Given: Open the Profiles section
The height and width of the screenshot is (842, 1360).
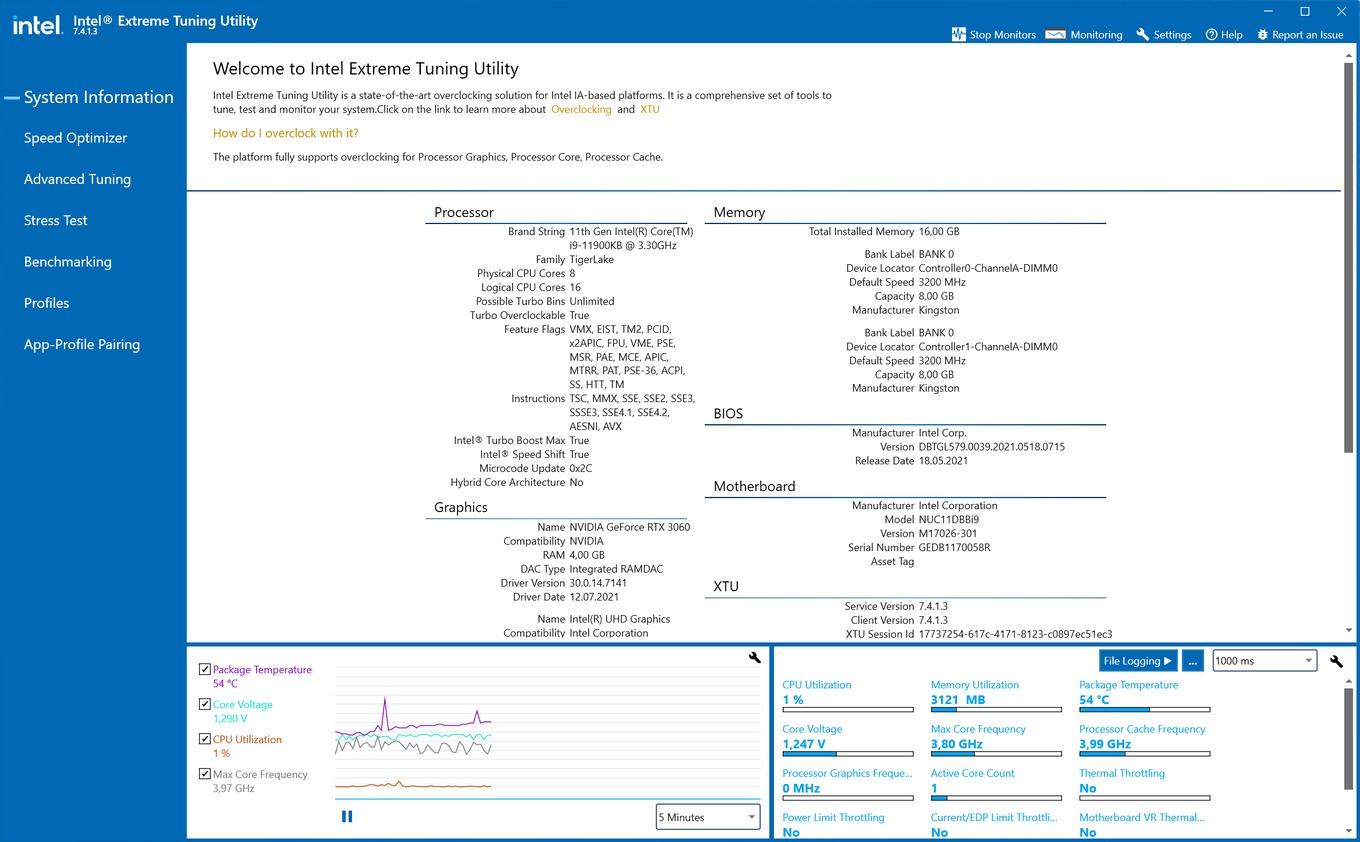Looking at the screenshot, I should pos(47,303).
